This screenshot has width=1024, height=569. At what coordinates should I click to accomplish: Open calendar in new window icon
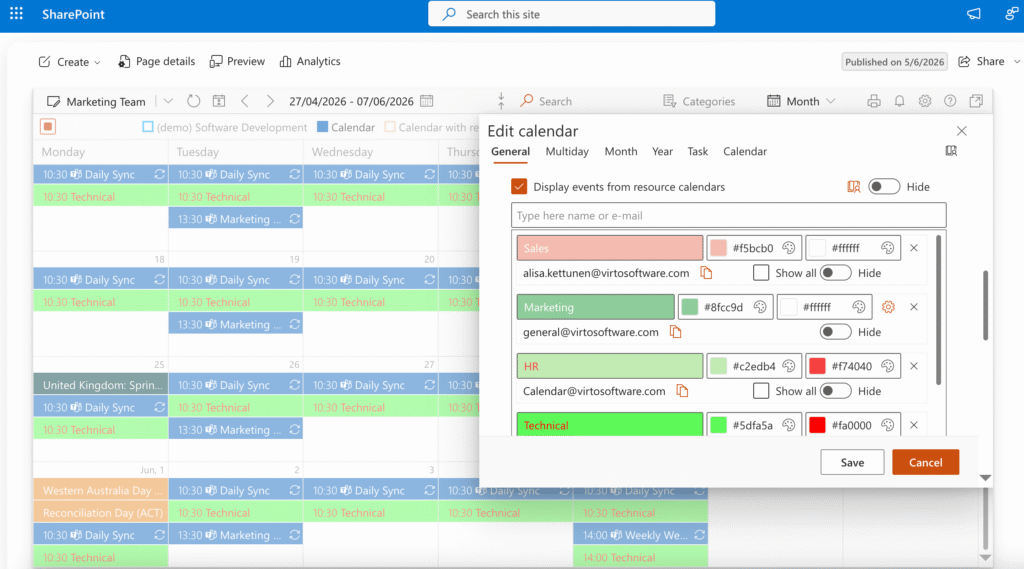(976, 101)
